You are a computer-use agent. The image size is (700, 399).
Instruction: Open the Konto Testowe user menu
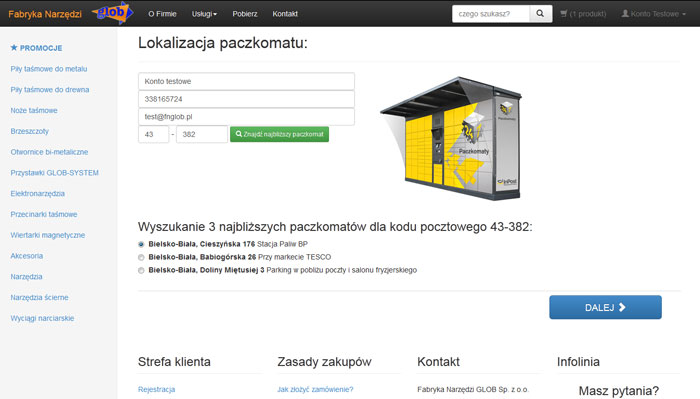coord(654,14)
